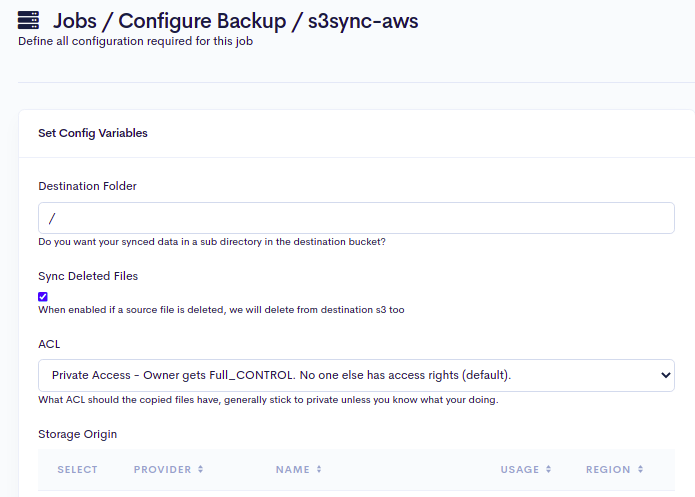
Task: Click the Sync Deleted Files label
Action: tap(88, 276)
